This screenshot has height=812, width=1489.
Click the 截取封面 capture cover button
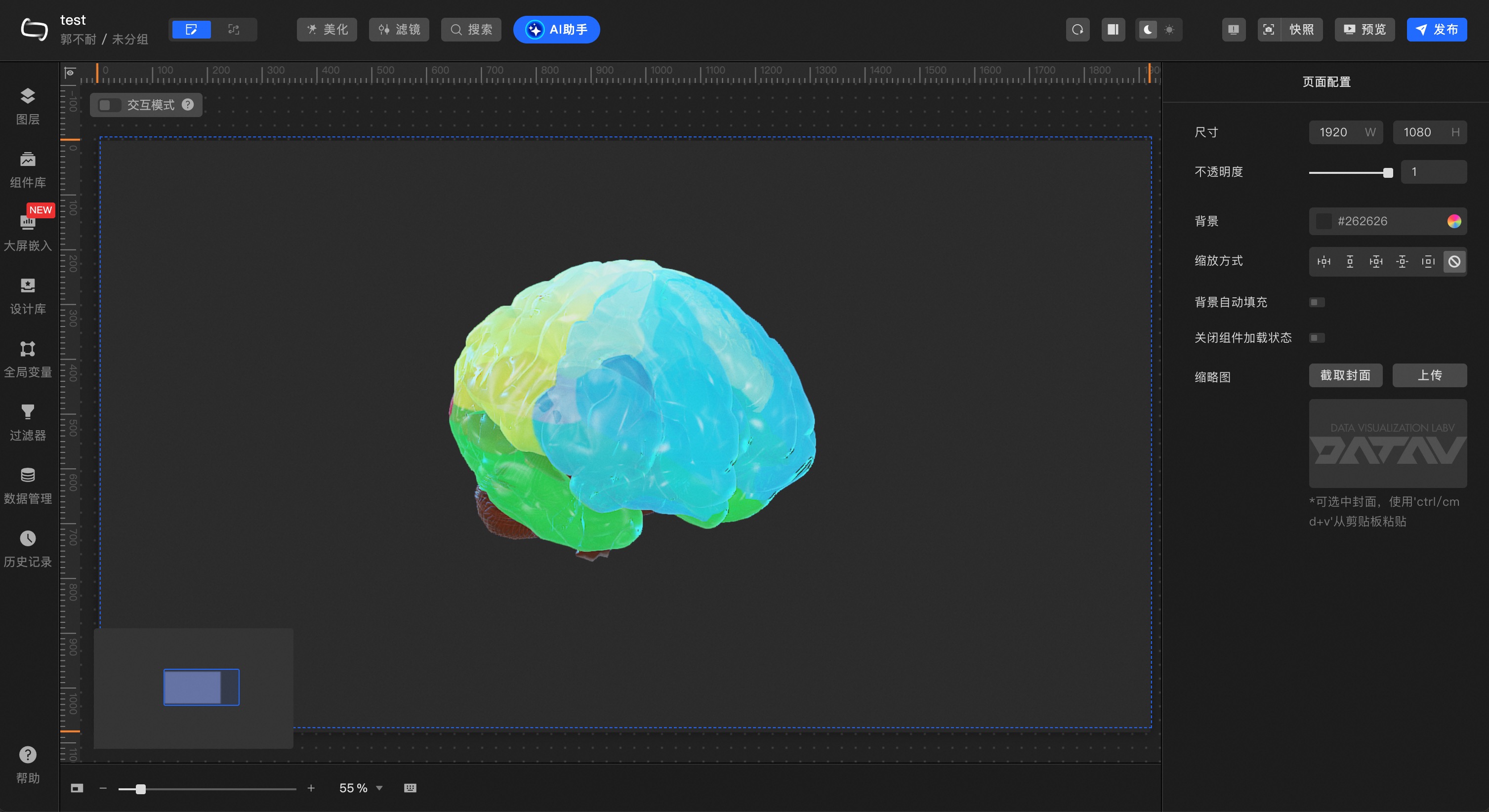pos(1345,375)
